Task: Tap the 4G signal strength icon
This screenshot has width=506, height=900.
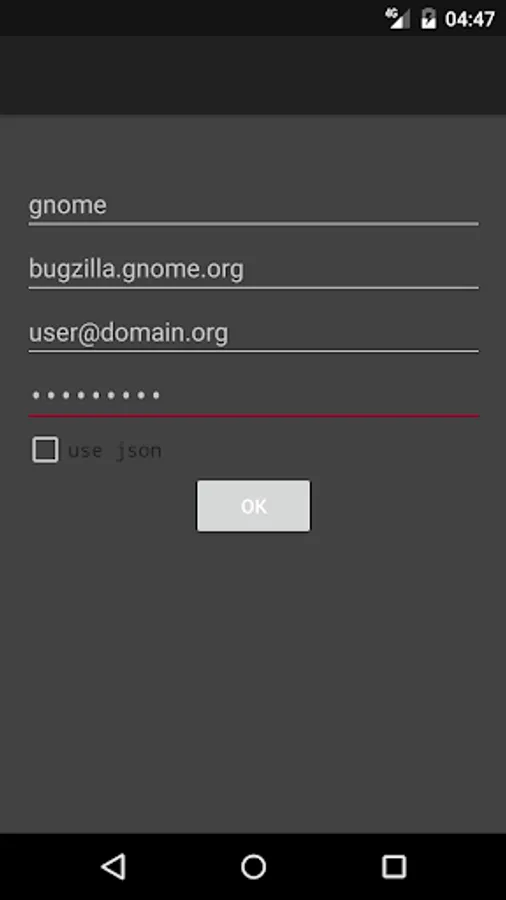Action: (398, 18)
